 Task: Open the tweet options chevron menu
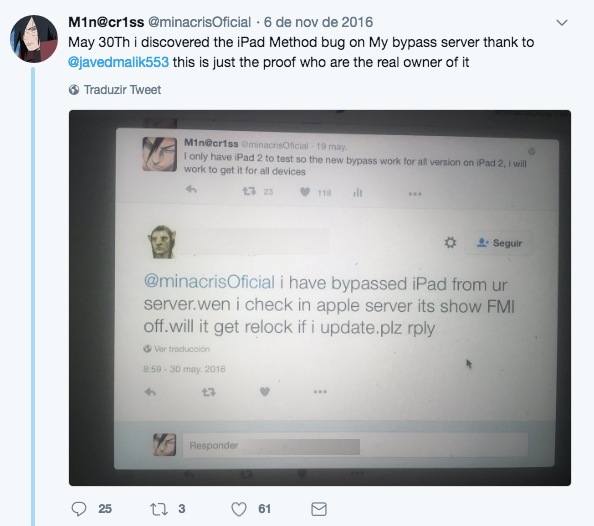pos(562,23)
